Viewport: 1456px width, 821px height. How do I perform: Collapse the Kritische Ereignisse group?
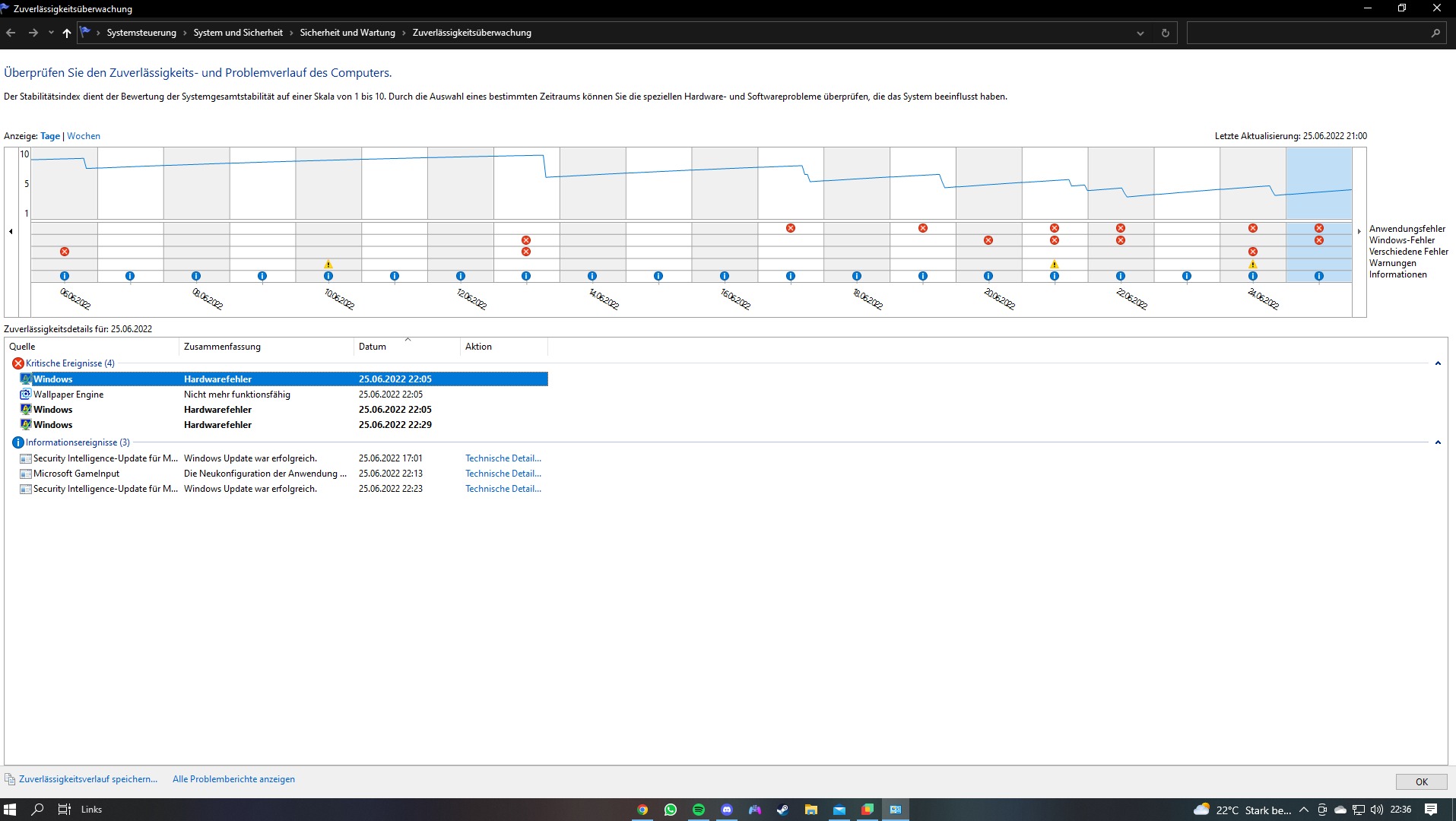(1438, 363)
